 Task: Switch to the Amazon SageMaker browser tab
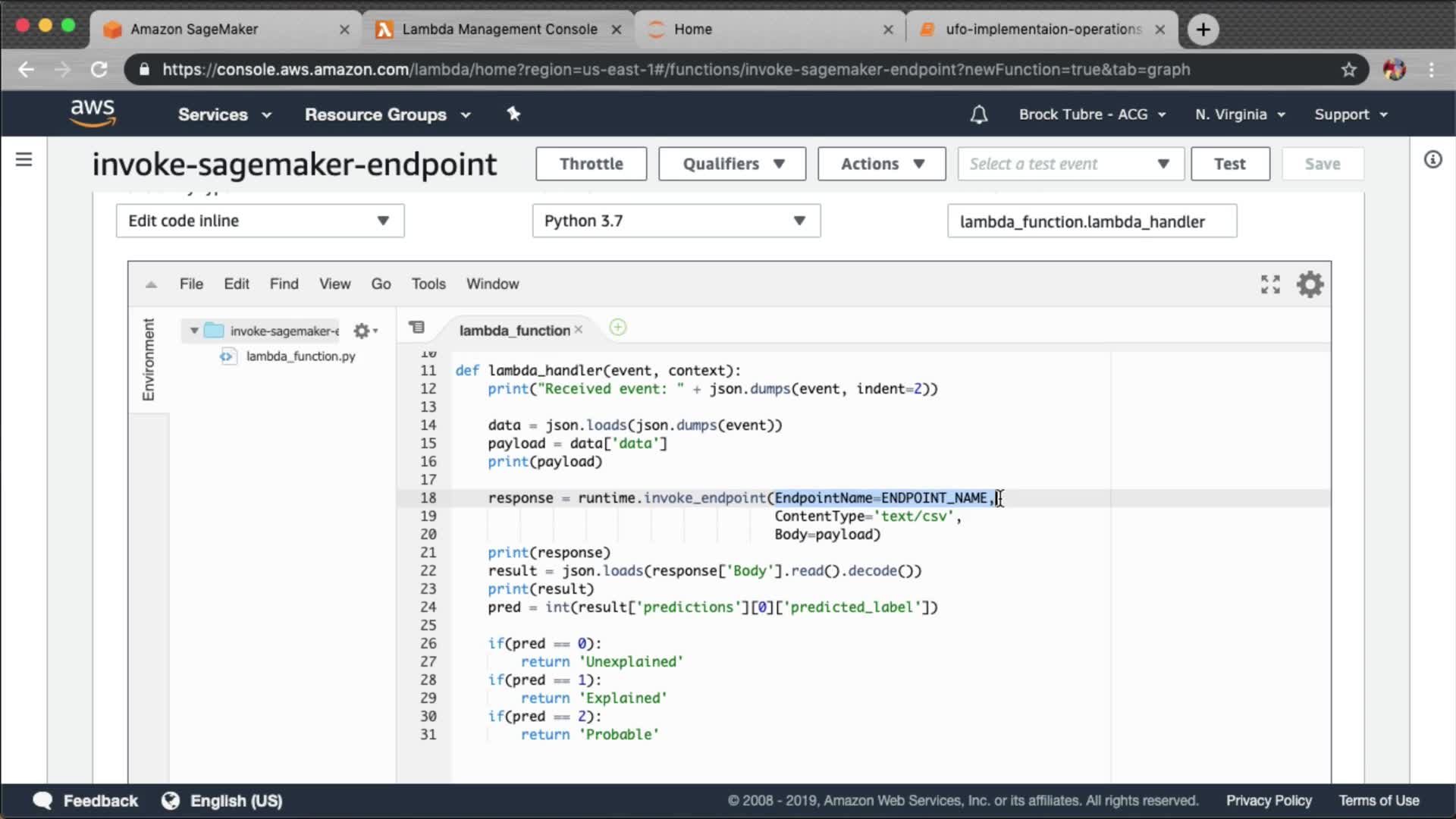pos(194,29)
